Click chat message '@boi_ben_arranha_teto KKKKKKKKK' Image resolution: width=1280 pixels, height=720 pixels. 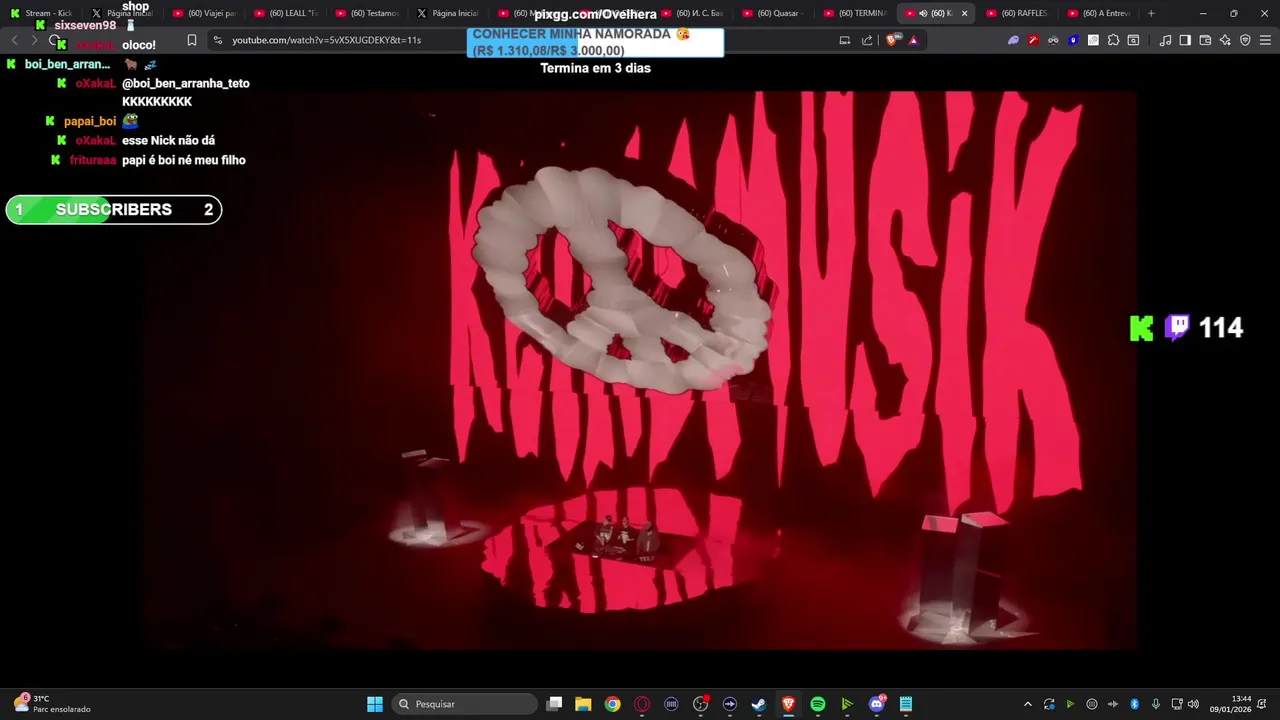(x=186, y=92)
